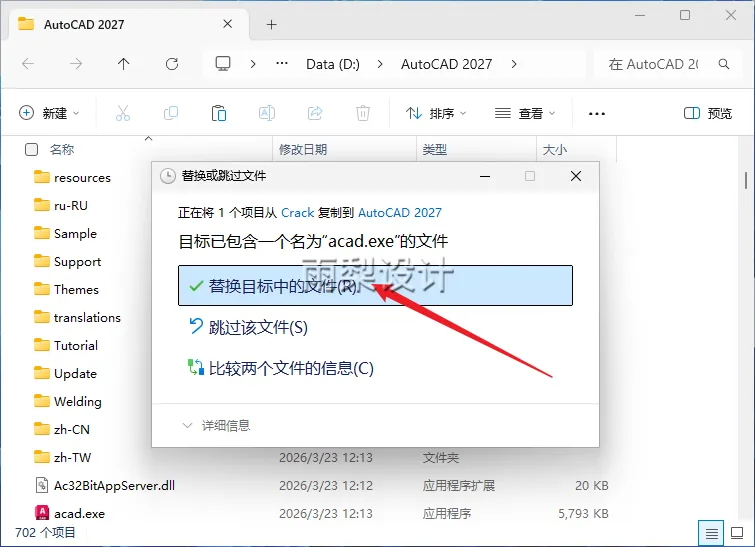Switch to large thumbnails view icon

point(737,533)
